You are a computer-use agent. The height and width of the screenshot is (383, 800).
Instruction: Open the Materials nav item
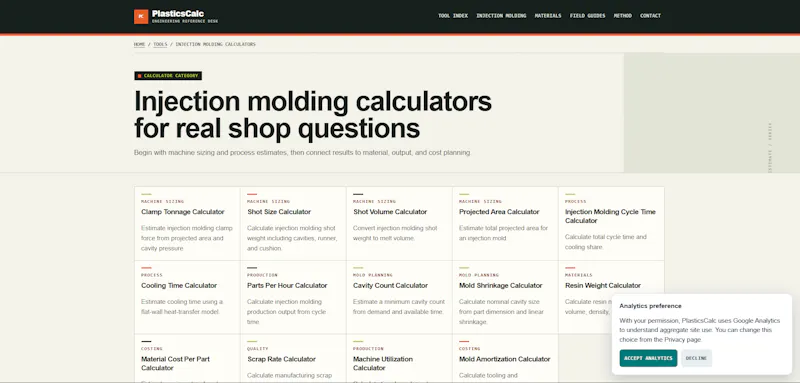pyautogui.click(x=548, y=16)
